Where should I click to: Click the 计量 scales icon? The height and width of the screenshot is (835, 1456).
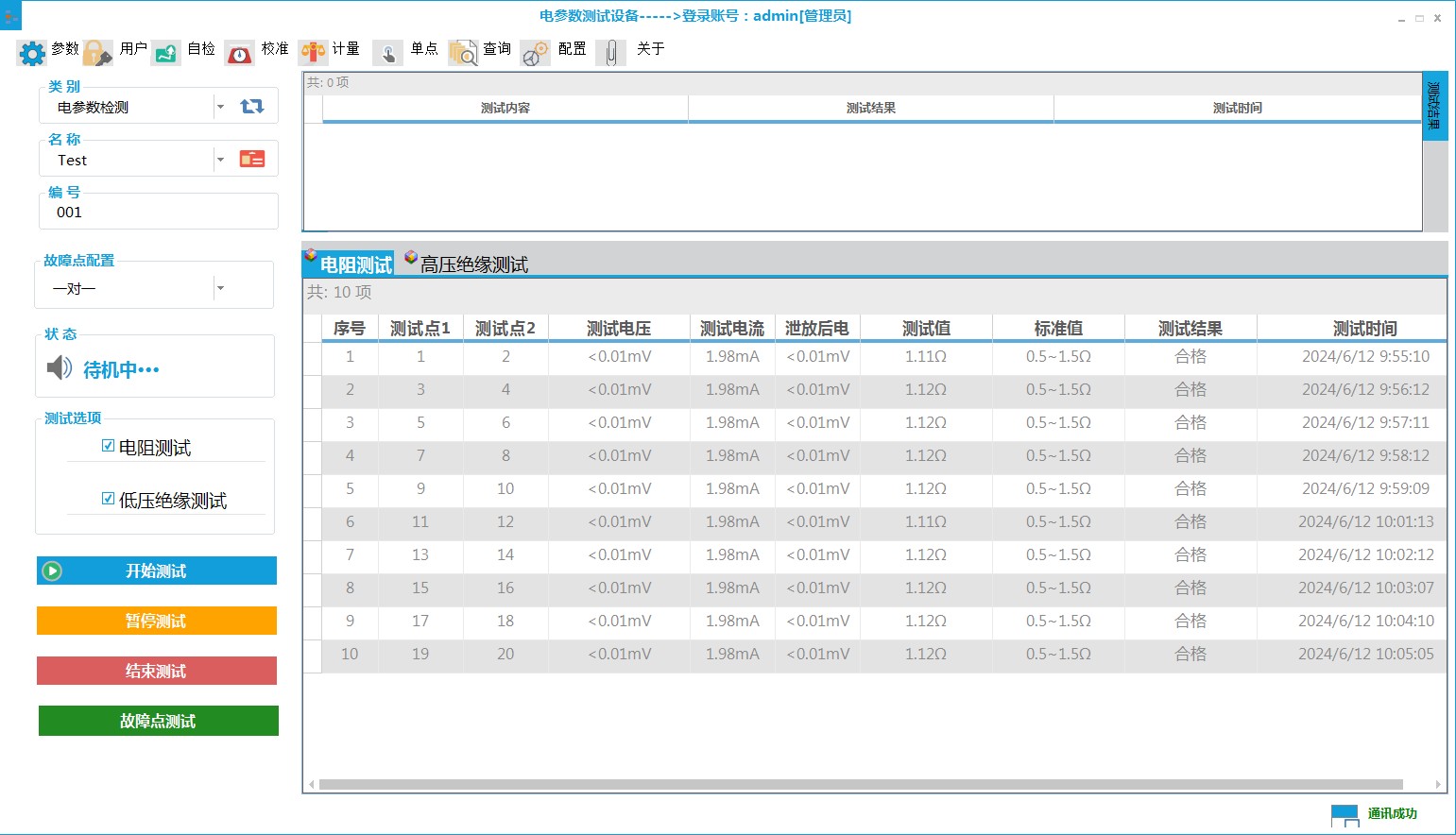[313, 53]
